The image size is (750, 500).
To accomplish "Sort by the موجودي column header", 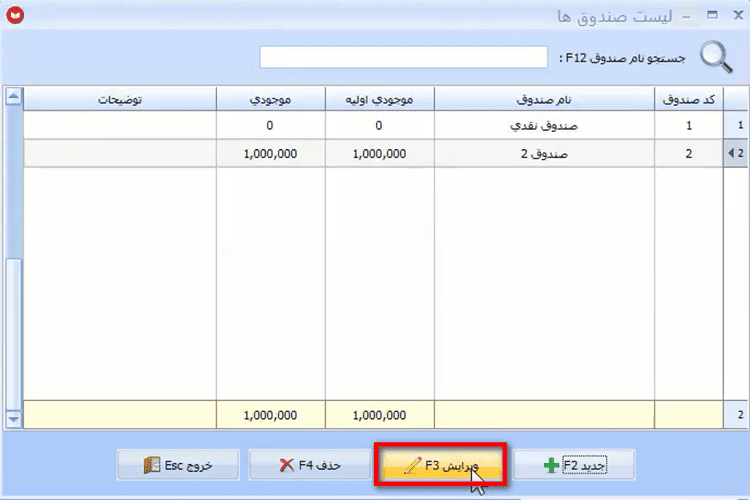I will coord(270,99).
